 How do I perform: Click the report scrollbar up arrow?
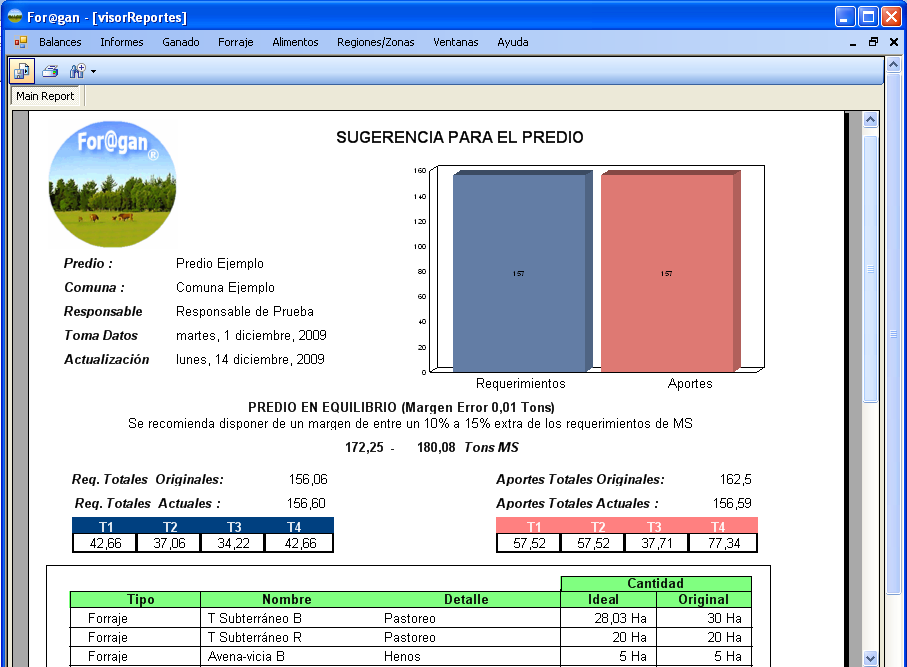pyautogui.click(x=869, y=120)
